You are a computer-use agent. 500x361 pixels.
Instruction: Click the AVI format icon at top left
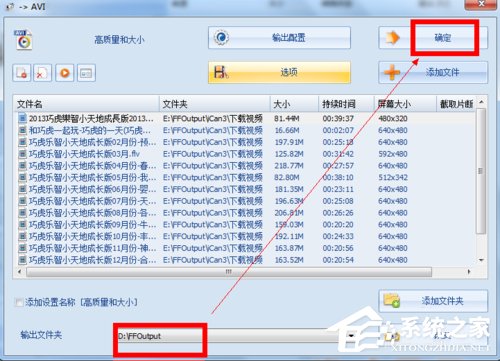click(x=23, y=40)
